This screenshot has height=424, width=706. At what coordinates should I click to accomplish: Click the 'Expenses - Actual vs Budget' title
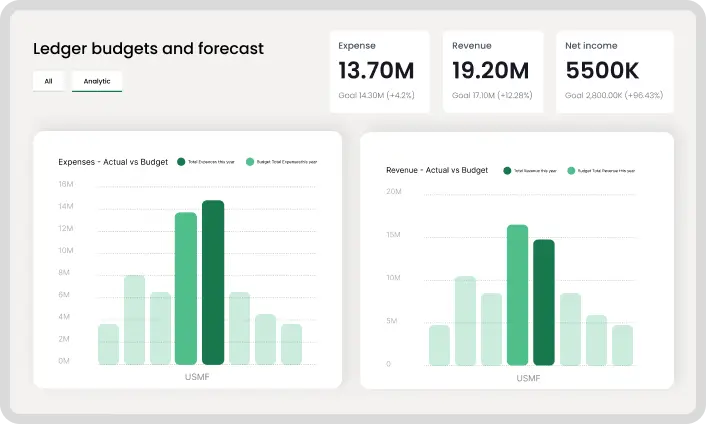(x=112, y=161)
